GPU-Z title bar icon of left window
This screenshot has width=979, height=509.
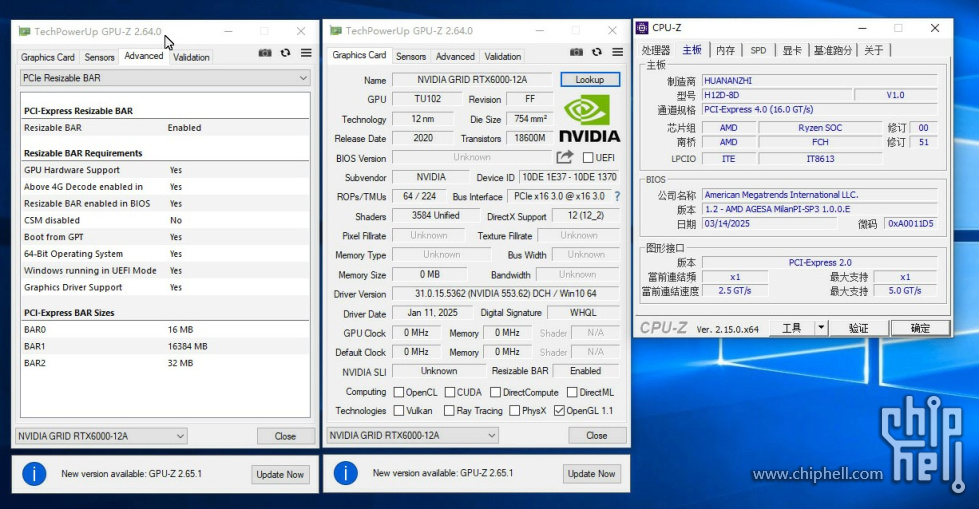[24, 31]
